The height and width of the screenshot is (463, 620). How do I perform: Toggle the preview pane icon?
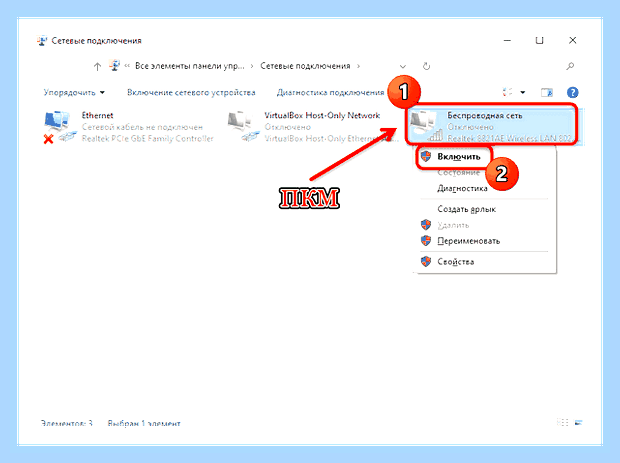547,93
